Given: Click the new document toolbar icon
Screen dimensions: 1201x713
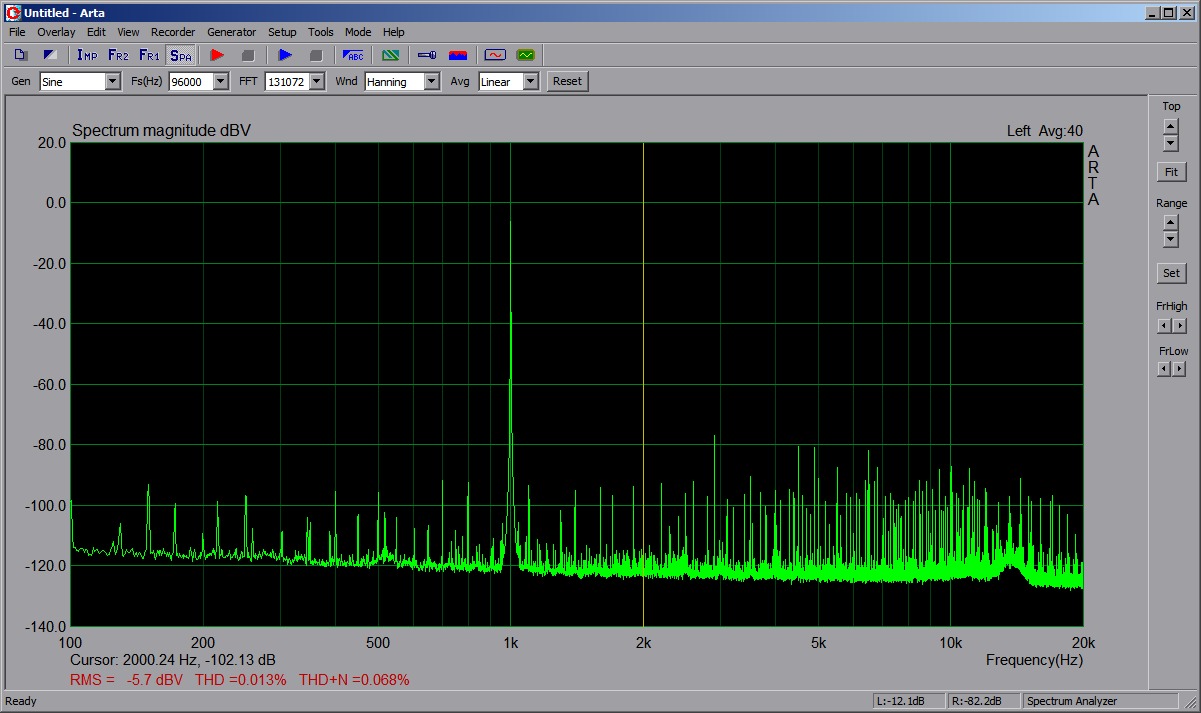Looking at the screenshot, I should click(21, 55).
